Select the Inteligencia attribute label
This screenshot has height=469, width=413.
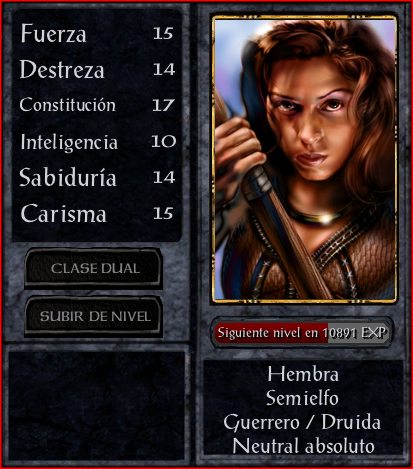pyautogui.click(x=69, y=142)
